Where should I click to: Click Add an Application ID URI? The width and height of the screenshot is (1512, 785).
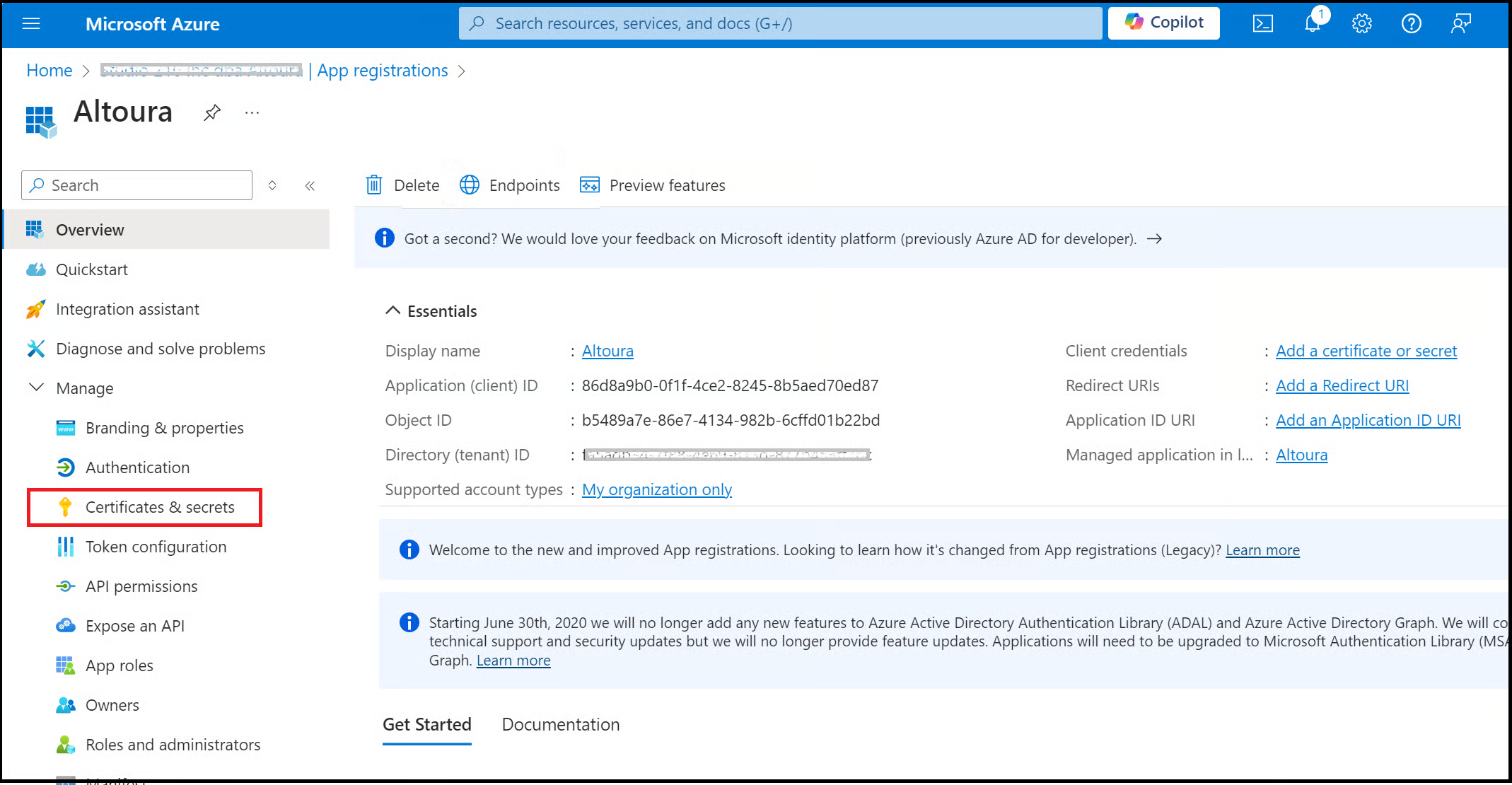(1368, 420)
